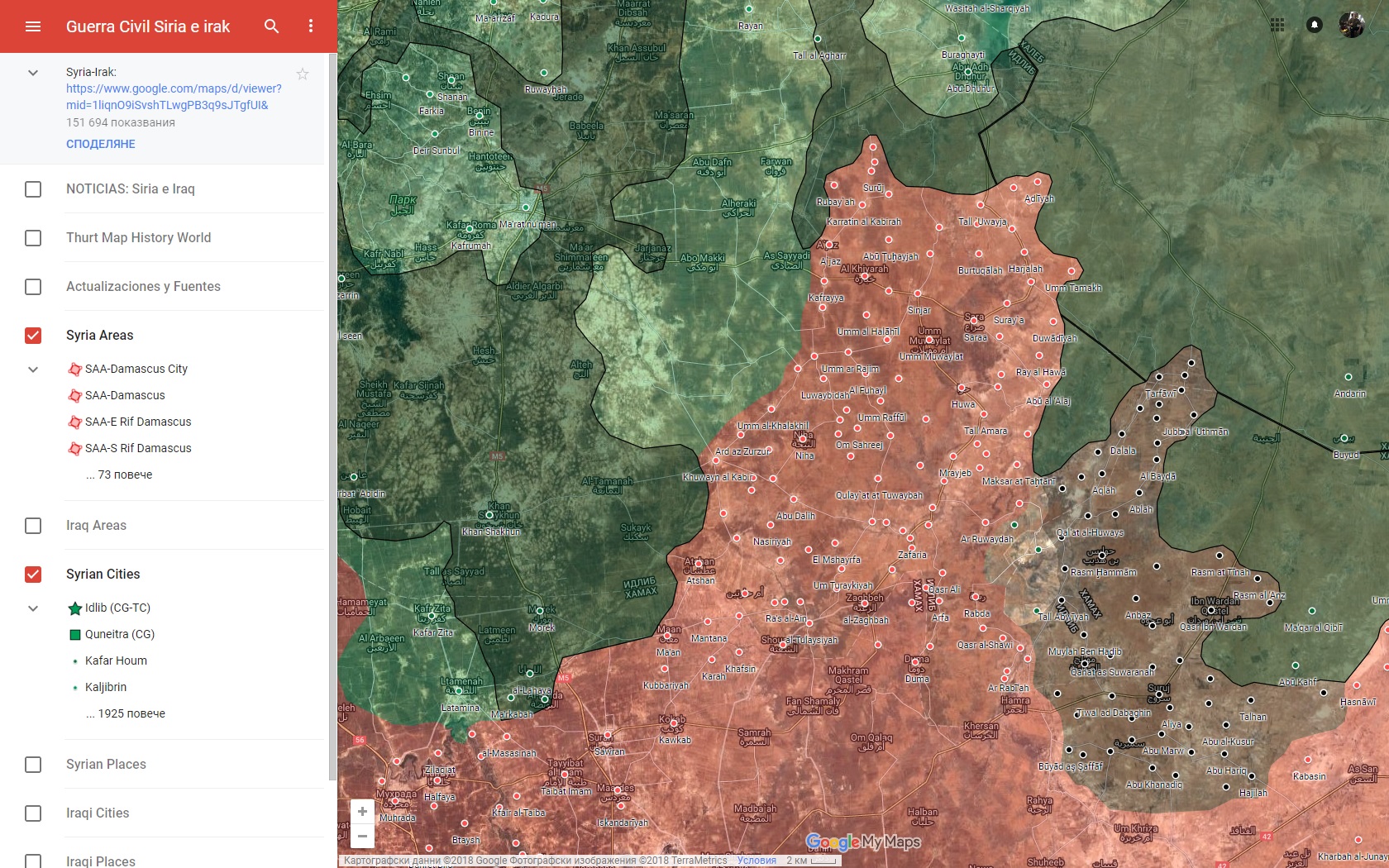Viewport: 1389px width, 868px height.
Task: Open the notifications bell icon
Action: tap(1314, 25)
